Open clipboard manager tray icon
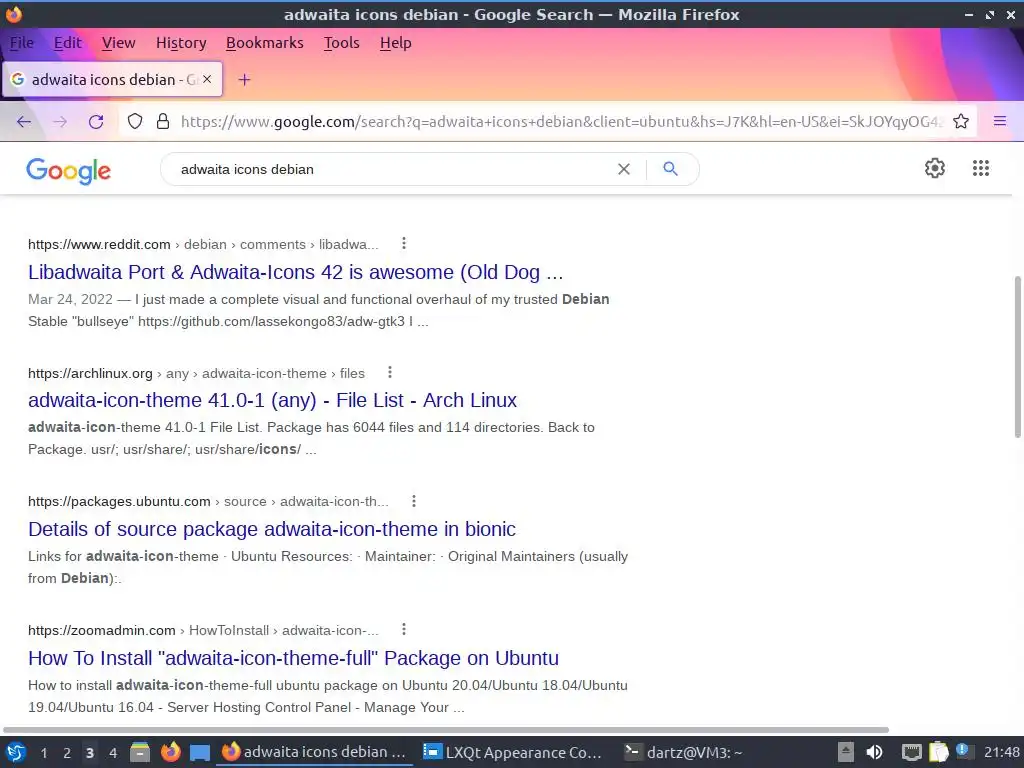 pos(938,752)
